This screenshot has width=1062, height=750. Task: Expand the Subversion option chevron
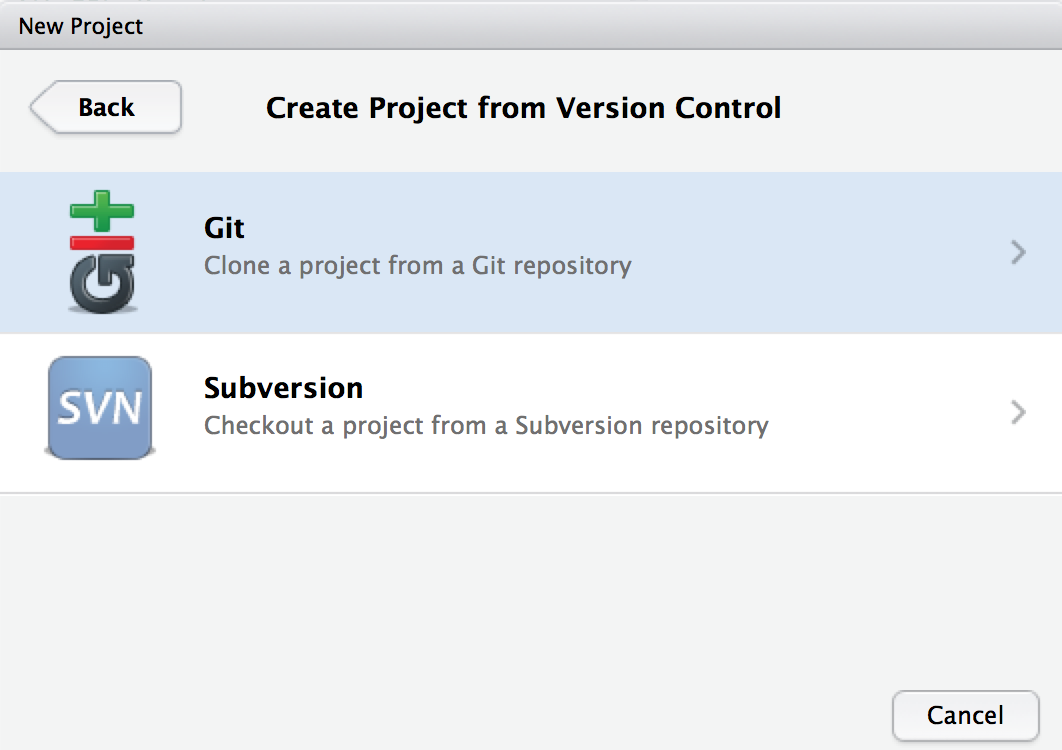tap(1018, 412)
